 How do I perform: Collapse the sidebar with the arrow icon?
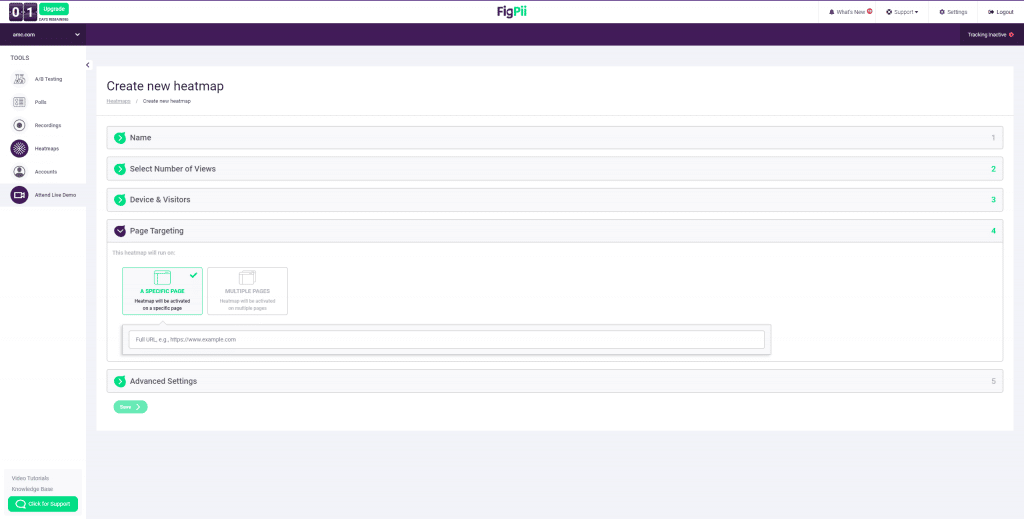88,65
